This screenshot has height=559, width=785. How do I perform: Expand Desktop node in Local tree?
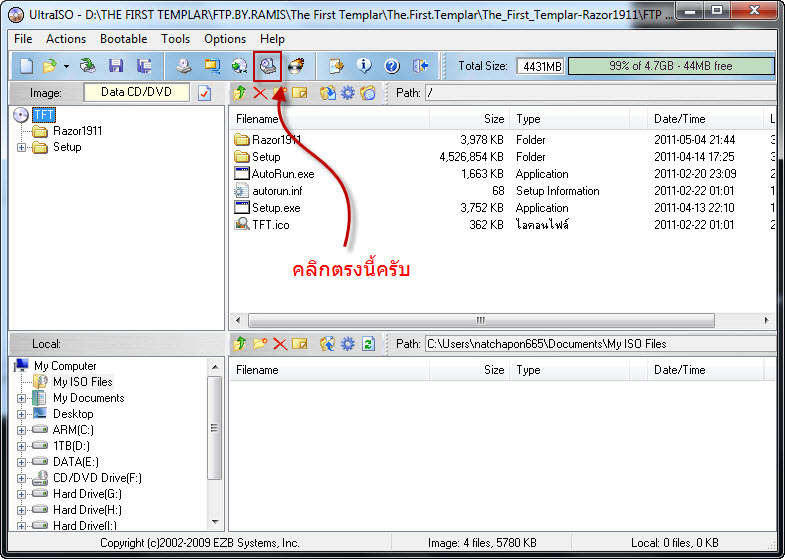(x=21, y=414)
